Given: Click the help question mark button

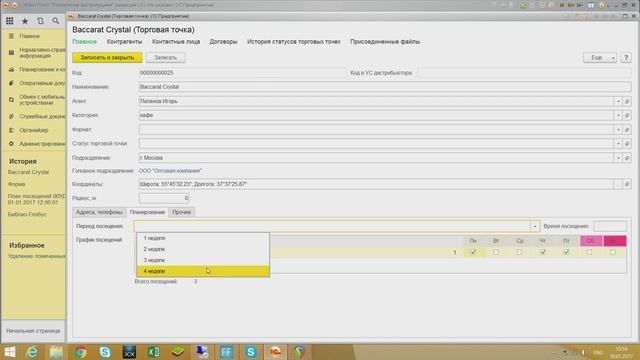Looking at the screenshot, I should 626,58.
